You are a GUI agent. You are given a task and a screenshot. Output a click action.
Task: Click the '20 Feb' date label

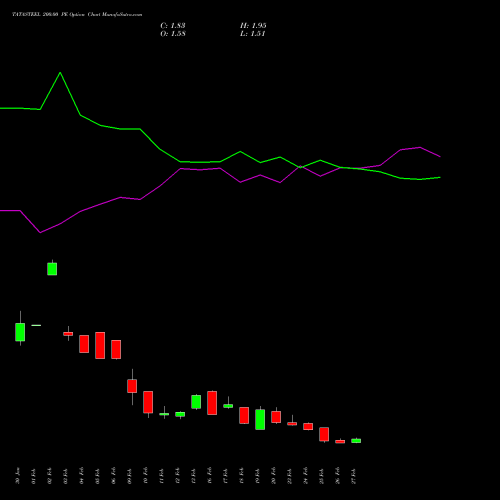coord(274,476)
